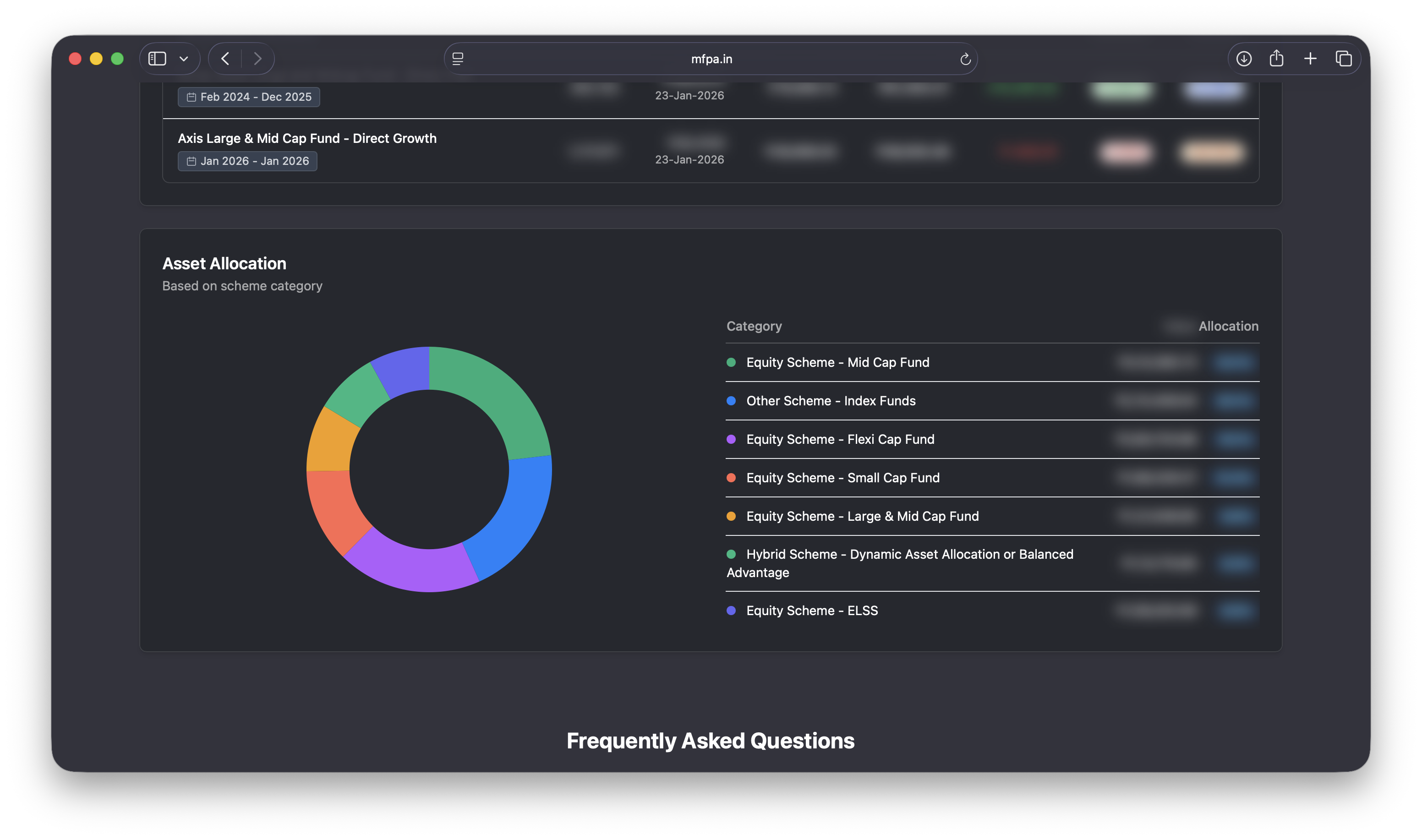Screen dimensions: 1422x840
Task: Expand the Feb 2024 - Dec 2025 date chip
Action: pos(248,97)
